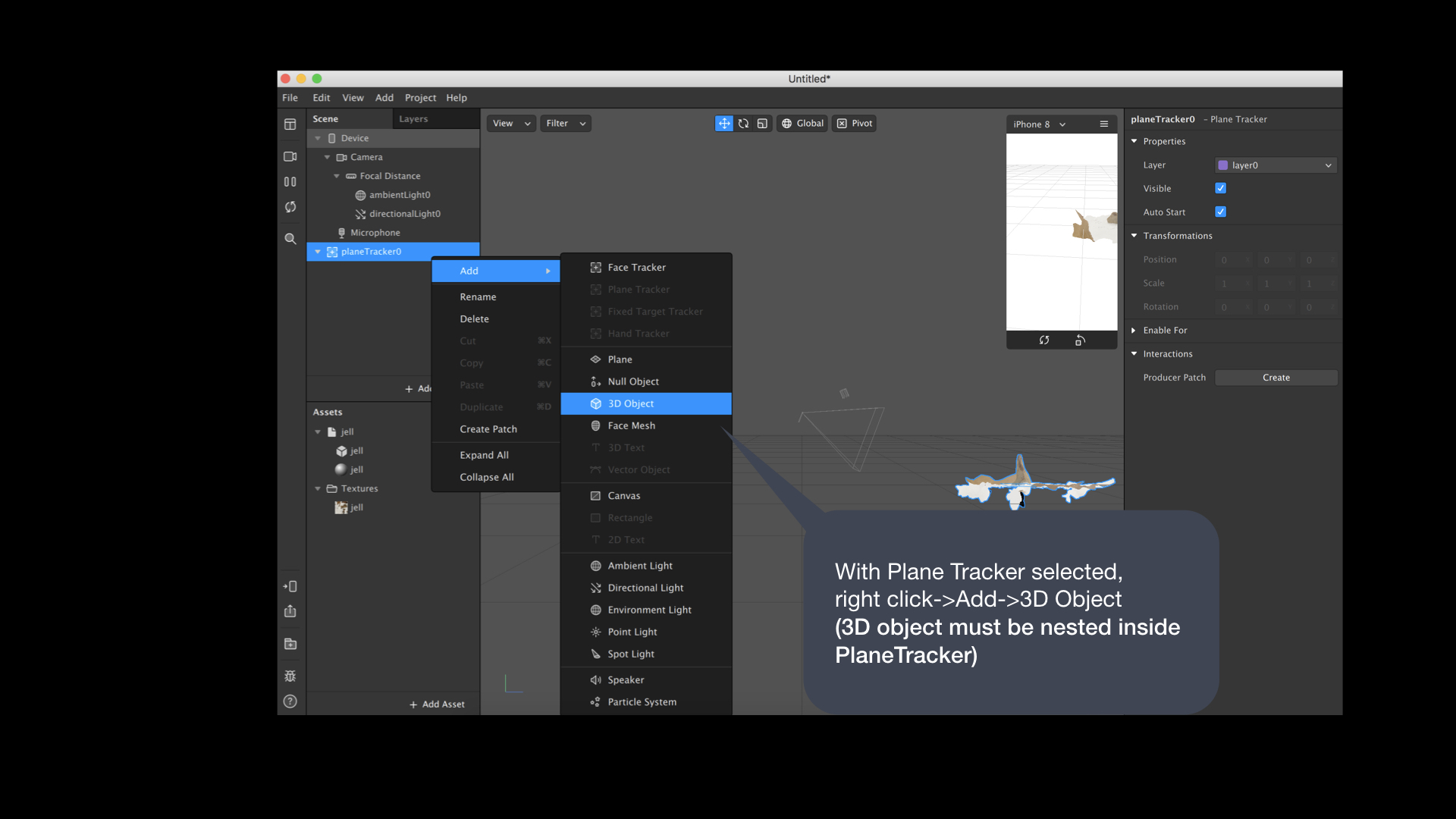This screenshot has height=819, width=1456.
Task: Open the search magnifier in sidebar
Action: point(290,239)
